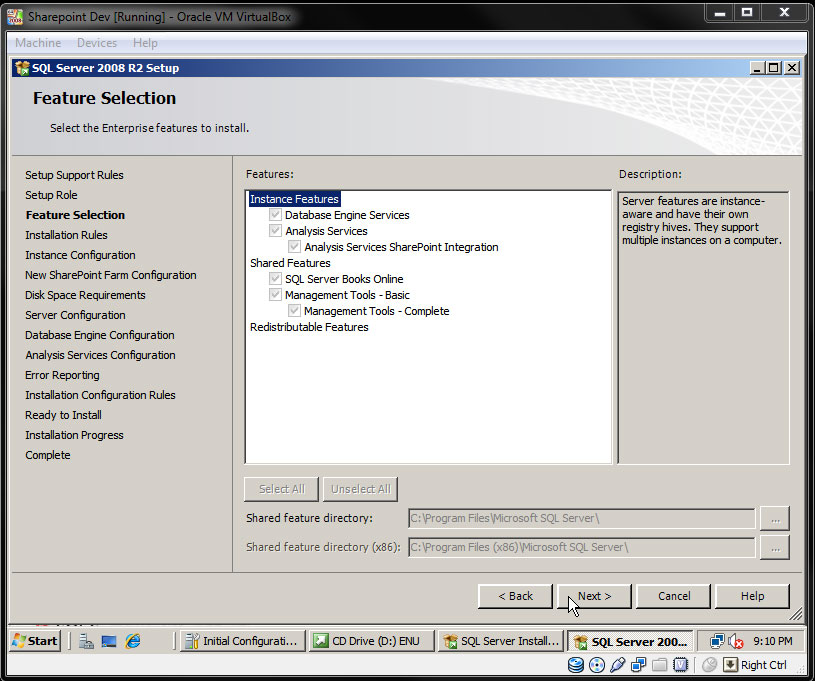
Task: Click the Cancel button
Action: (674, 596)
